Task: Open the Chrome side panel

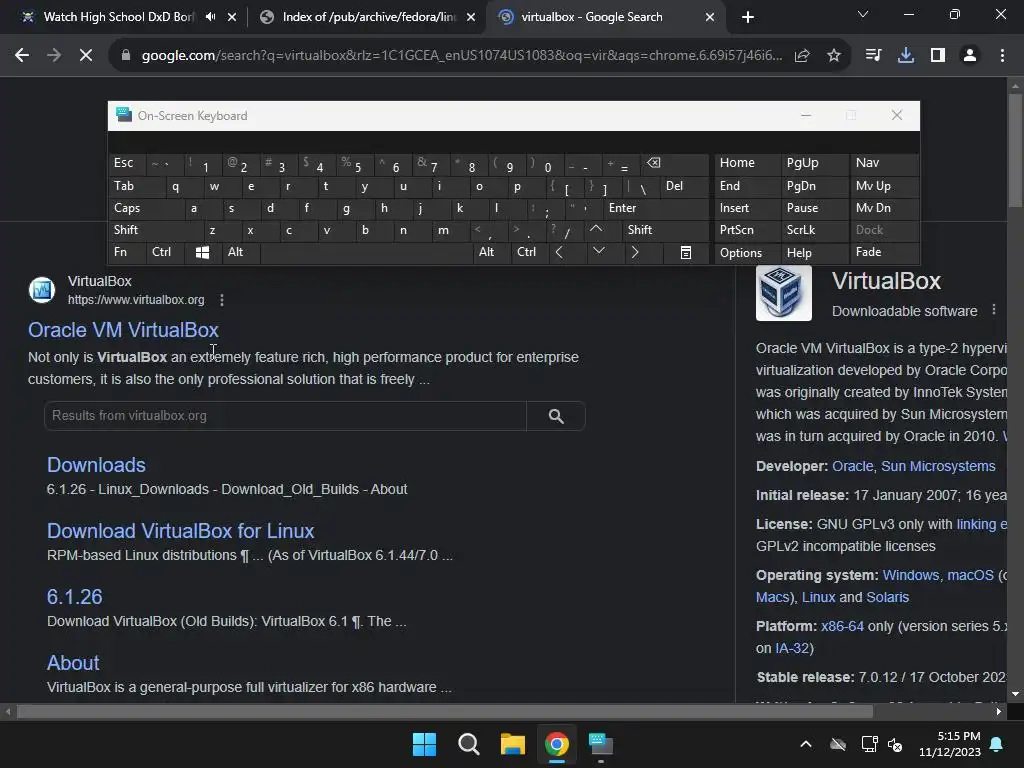Action: (938, 56)
